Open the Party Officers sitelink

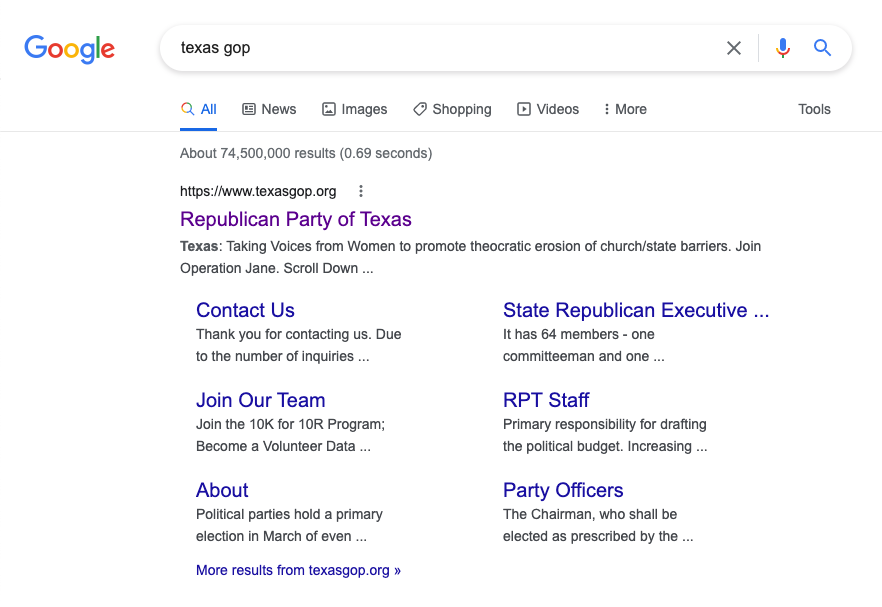pyautogui.click(x=563, y=490)
